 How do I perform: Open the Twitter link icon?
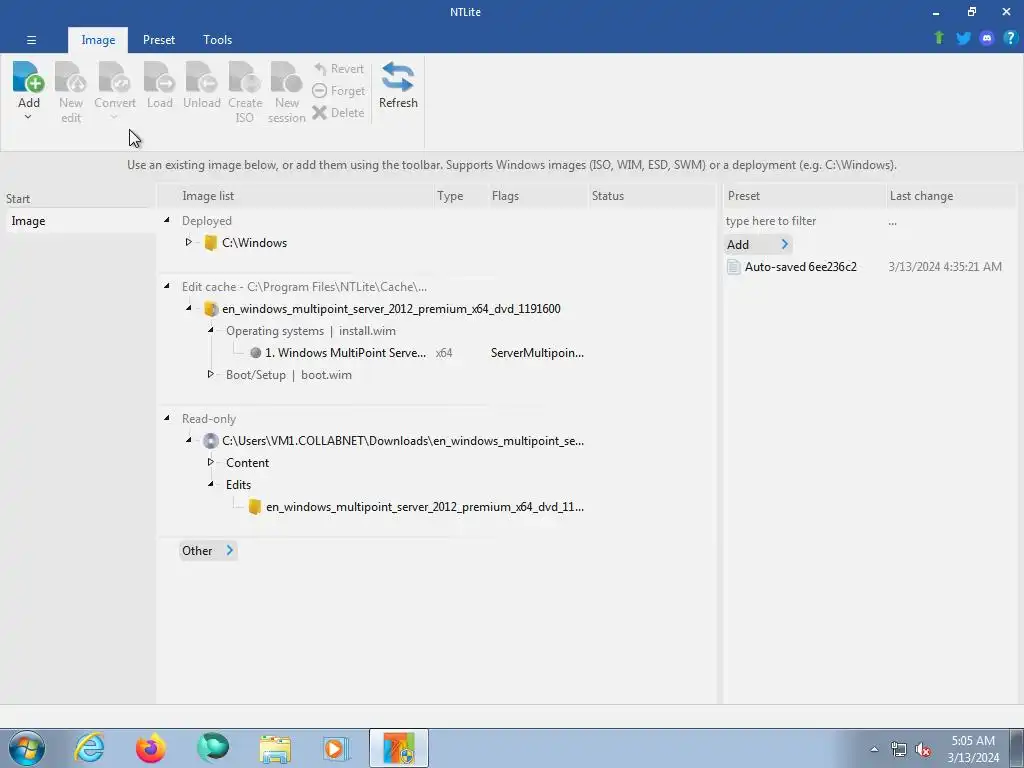[x=963, y=38]
